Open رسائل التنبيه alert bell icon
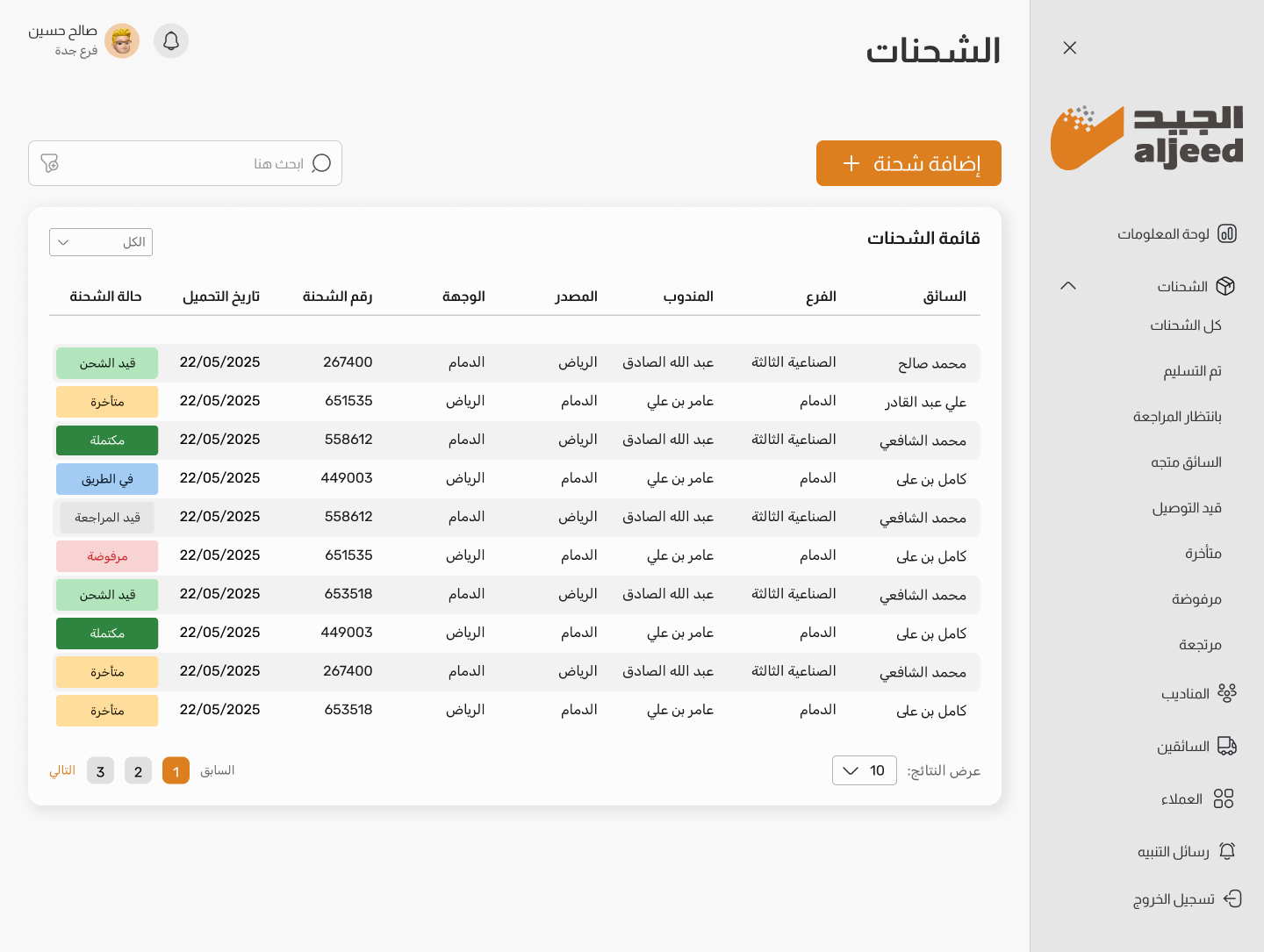The height and width of the screenshot is (952, 1264). coord(1227,851)
